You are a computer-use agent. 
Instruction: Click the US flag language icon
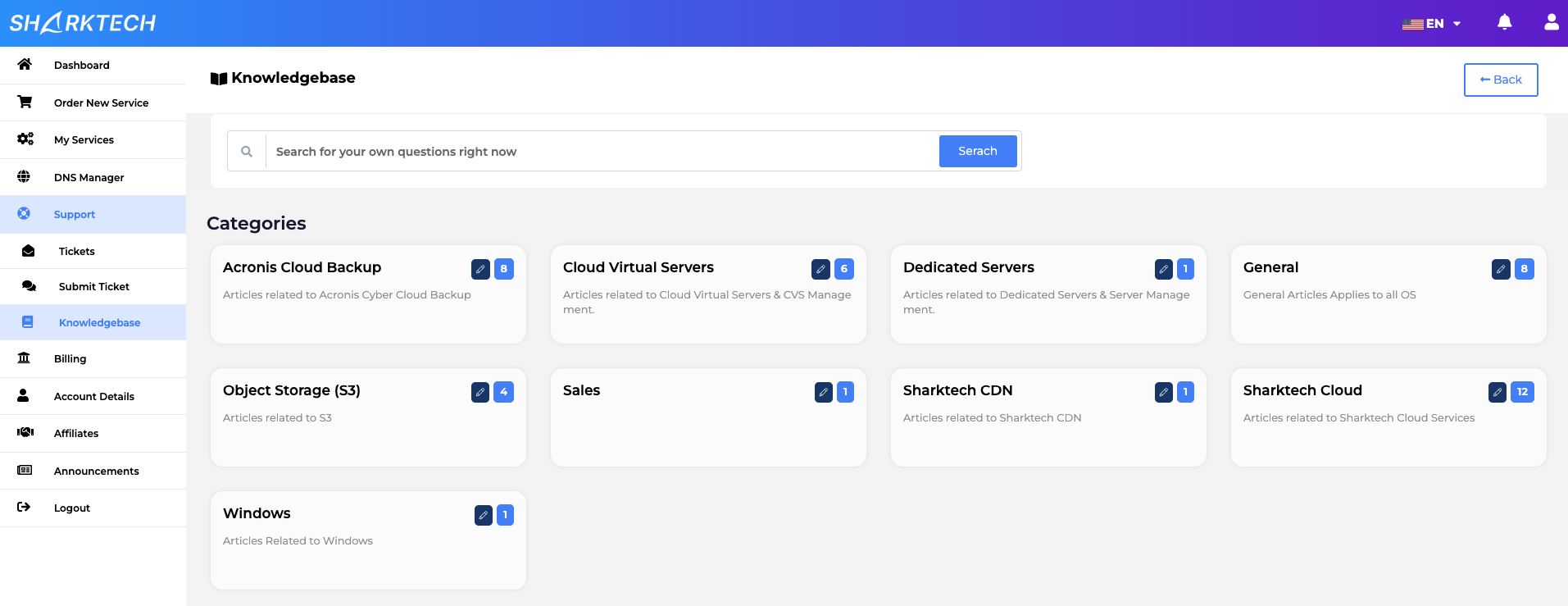1412,24
